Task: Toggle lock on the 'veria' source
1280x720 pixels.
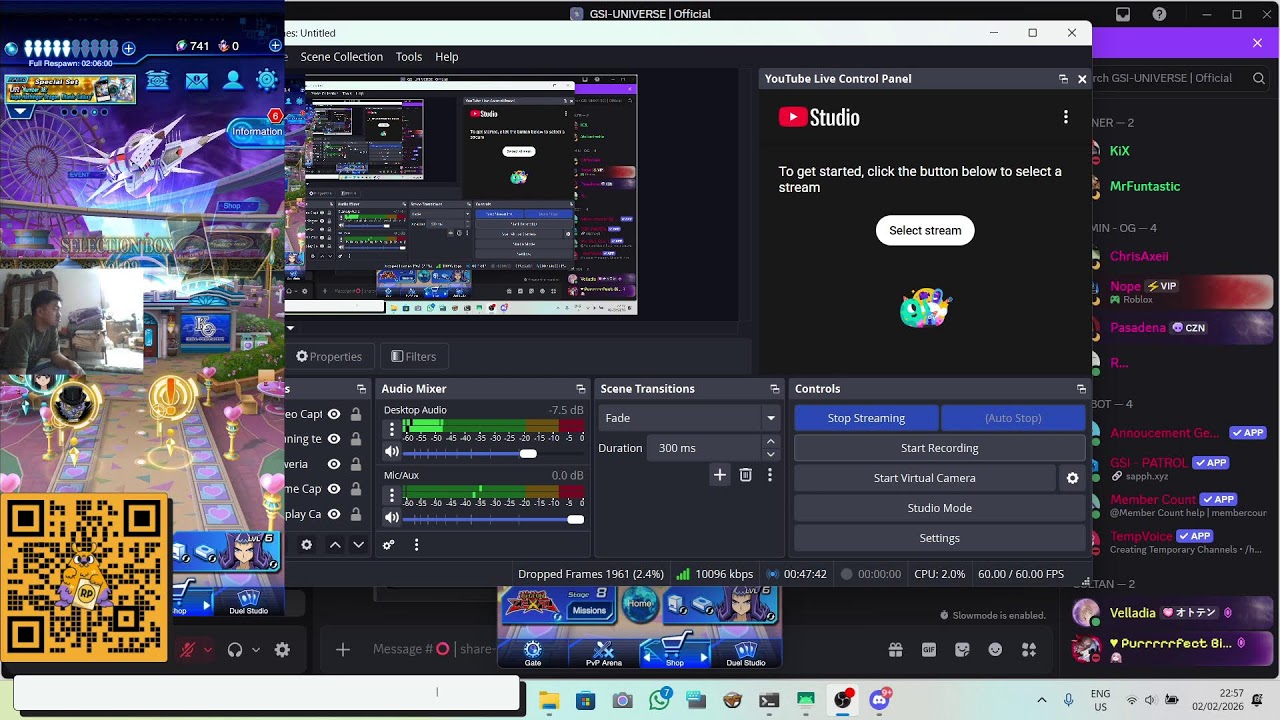Action: 355,464
